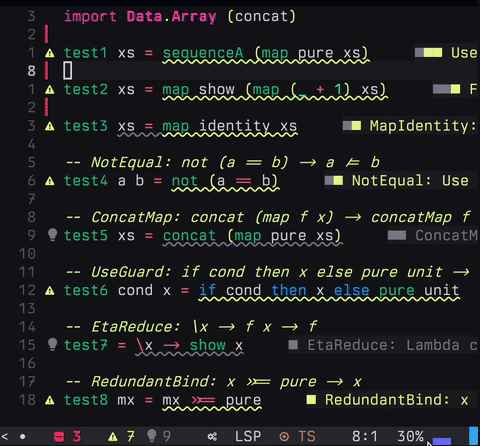Click the 30% scroll percentage in statusline
480x446 pixels.
[410, 436]
